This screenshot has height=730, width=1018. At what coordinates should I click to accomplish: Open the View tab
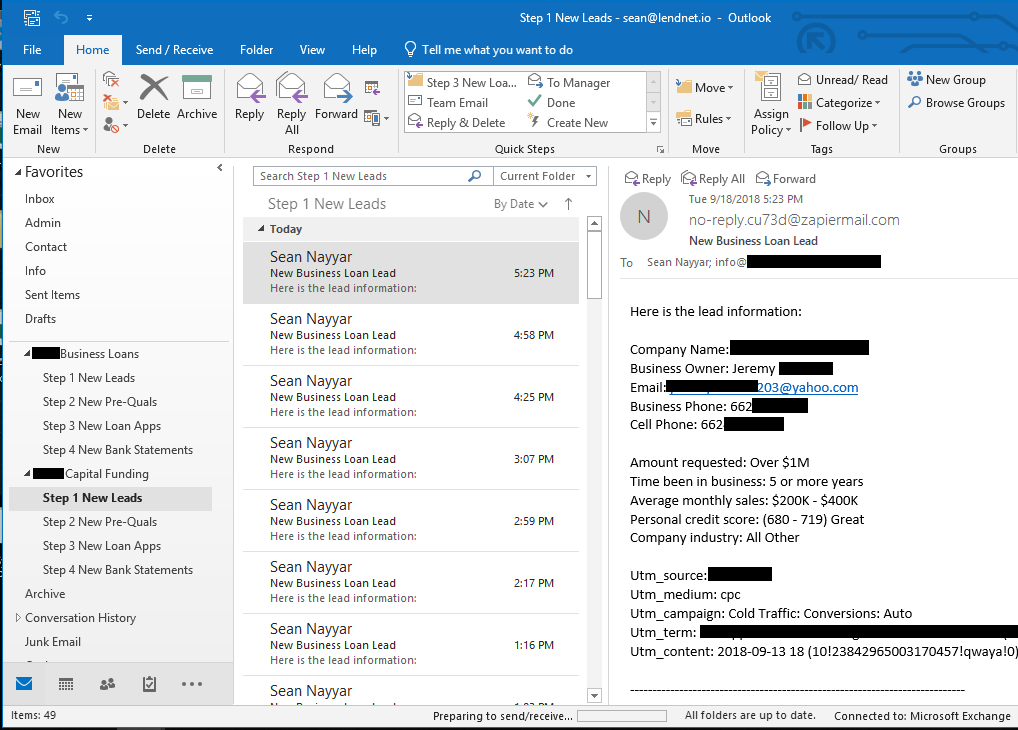coord(312,49)
